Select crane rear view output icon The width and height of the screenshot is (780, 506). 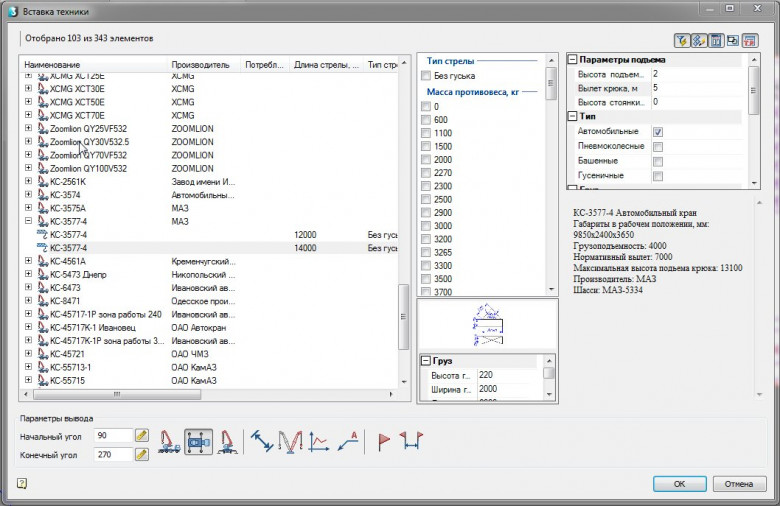tap(227, 442)
